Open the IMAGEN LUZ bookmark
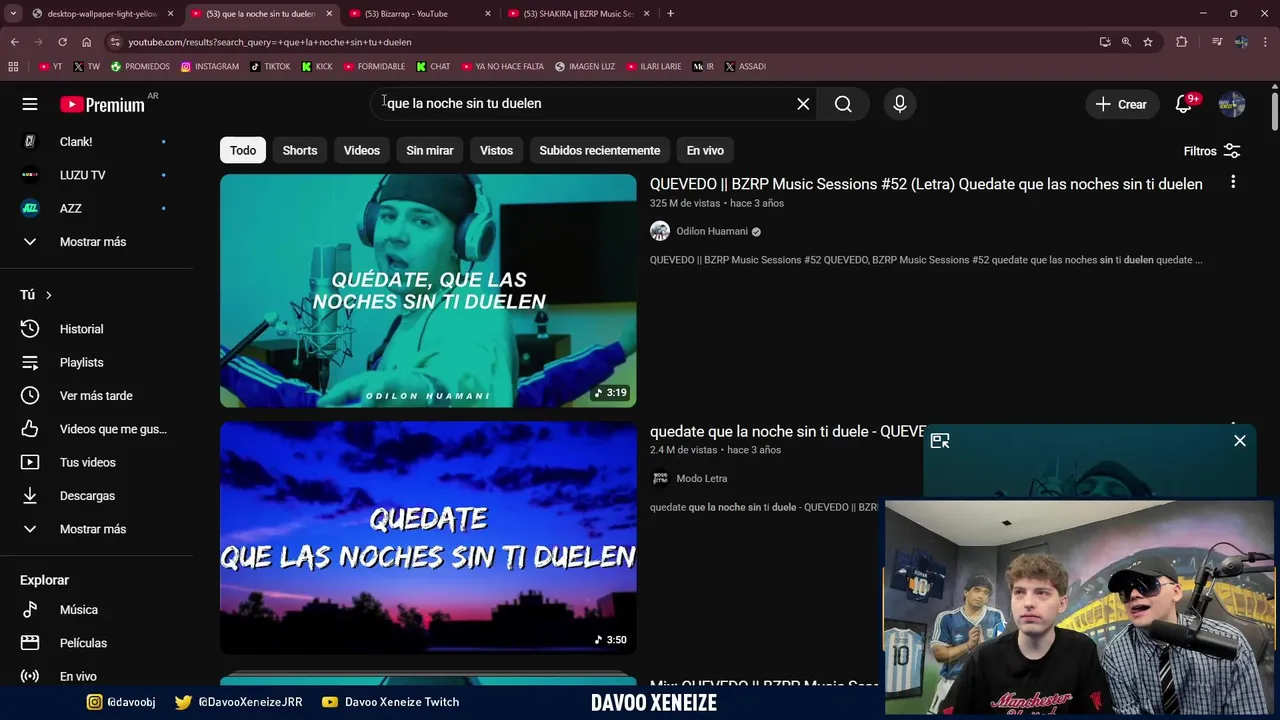Screen dimensions: 1280x720 tap(585, 67)
